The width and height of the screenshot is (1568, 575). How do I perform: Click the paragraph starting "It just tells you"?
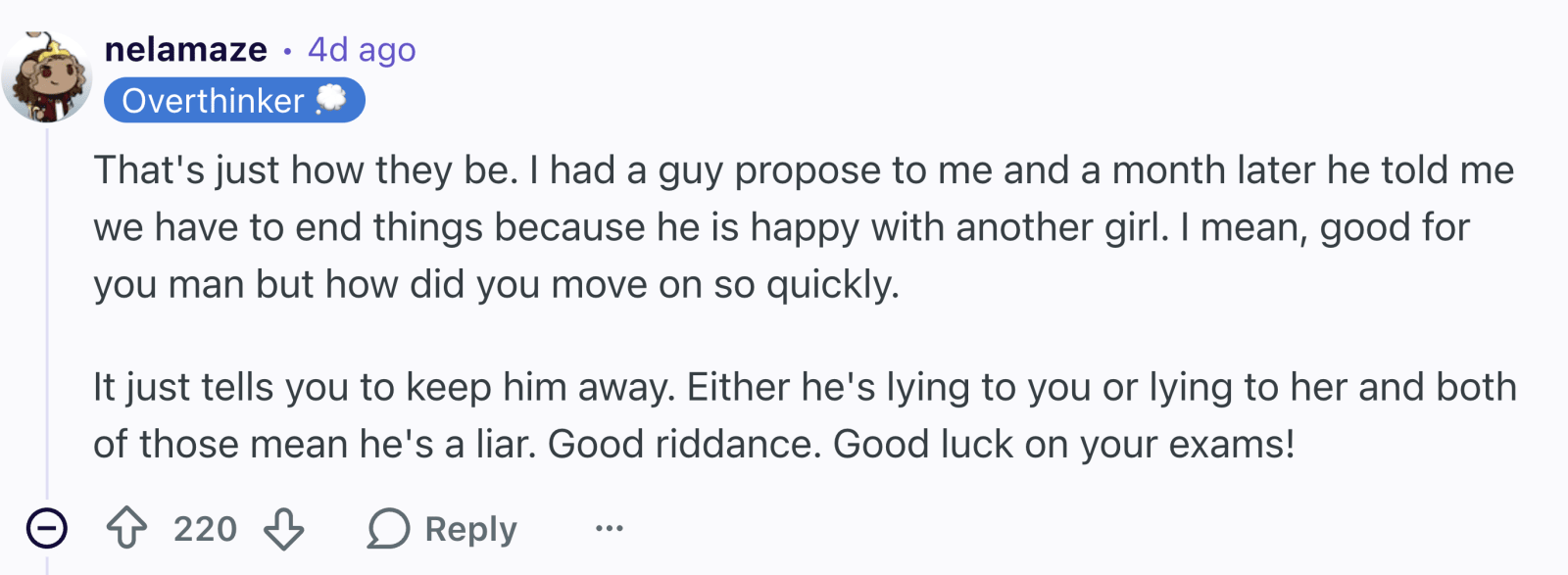pyautogui.click(x=805, y=415)
